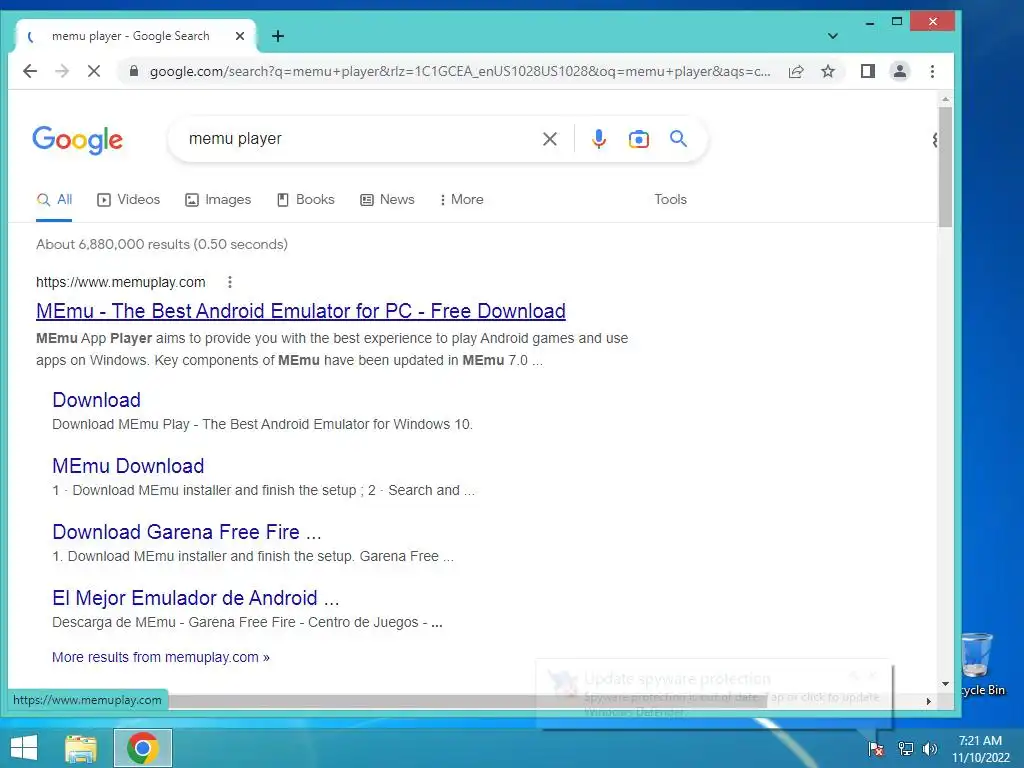The width and height of the screenshot is (1024, 768).
Task: Open network status tray icon
Action: (906, 748)
